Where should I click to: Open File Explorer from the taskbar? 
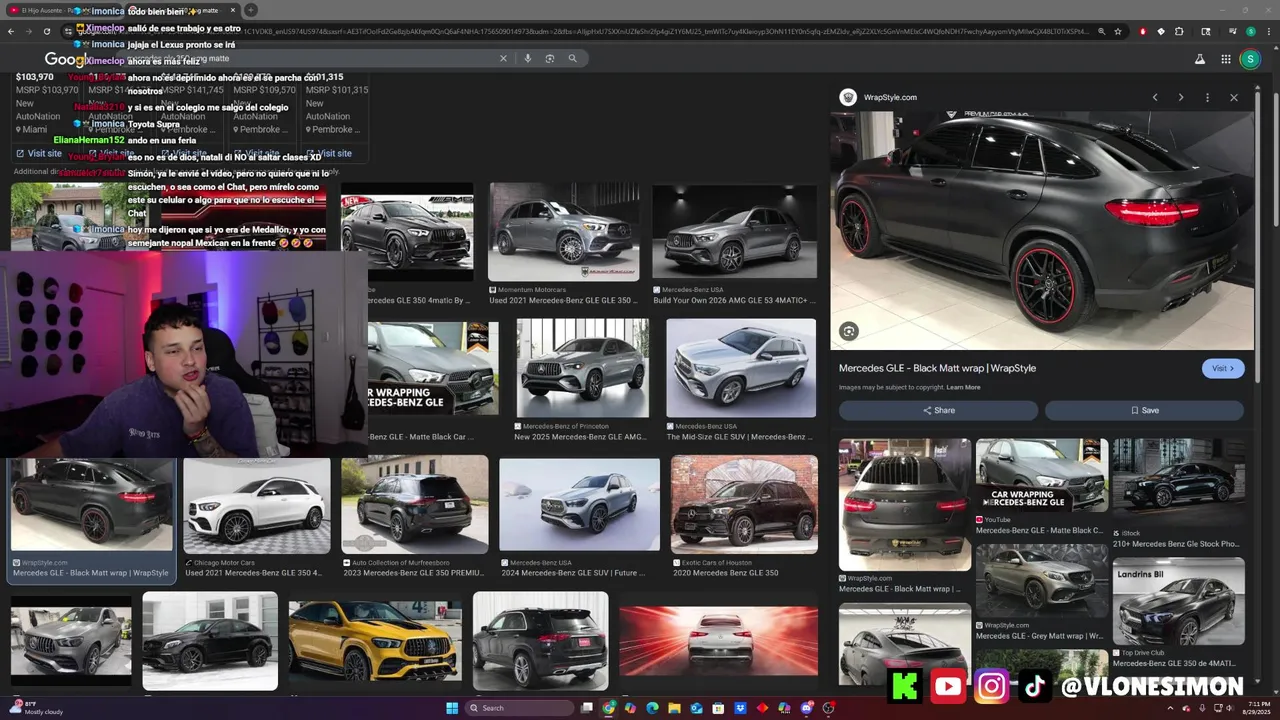tap(674, 708)
